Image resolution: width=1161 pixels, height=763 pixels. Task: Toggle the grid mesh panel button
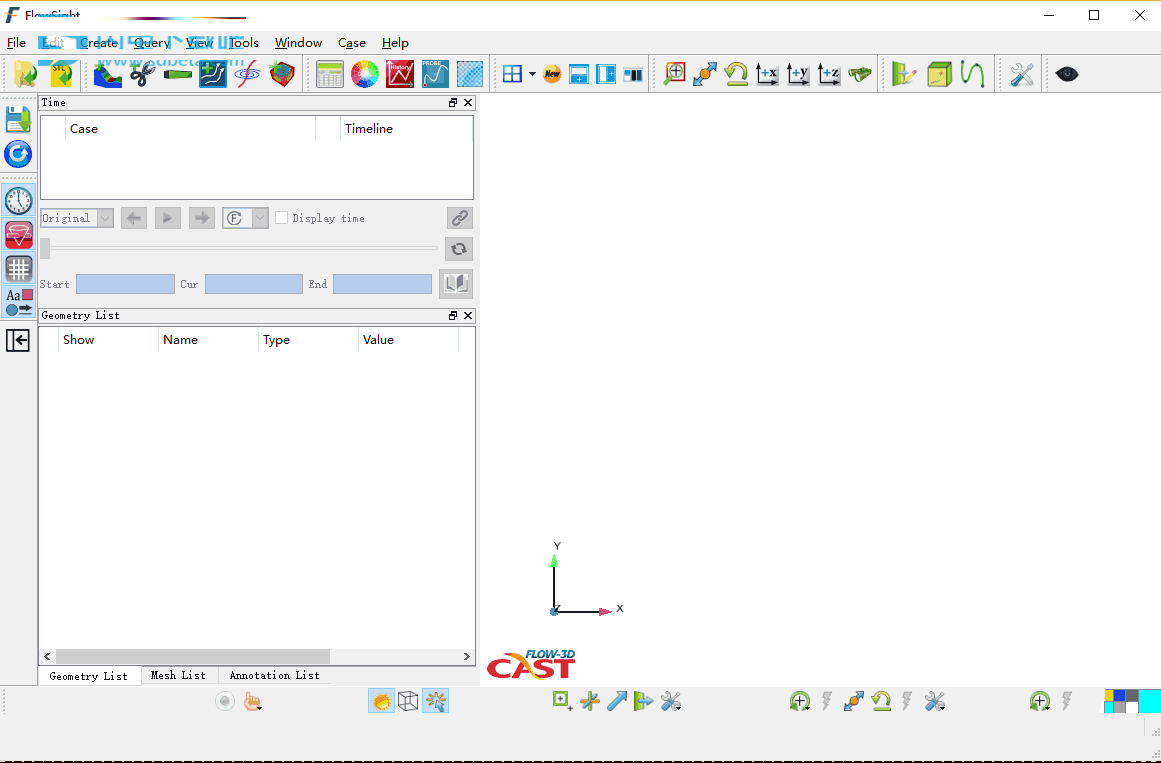[x=19, y=269]
